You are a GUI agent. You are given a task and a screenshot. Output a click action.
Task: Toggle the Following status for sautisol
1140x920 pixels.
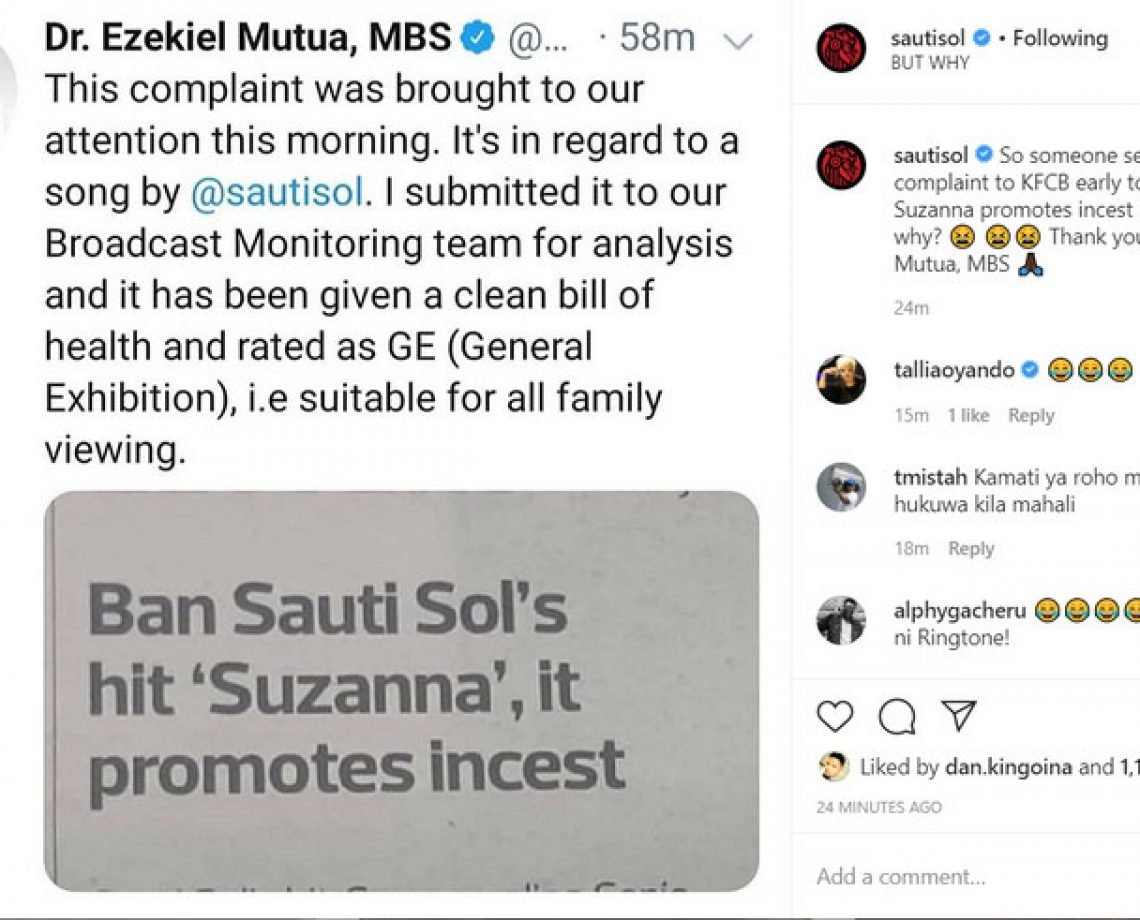point(1060,39)
